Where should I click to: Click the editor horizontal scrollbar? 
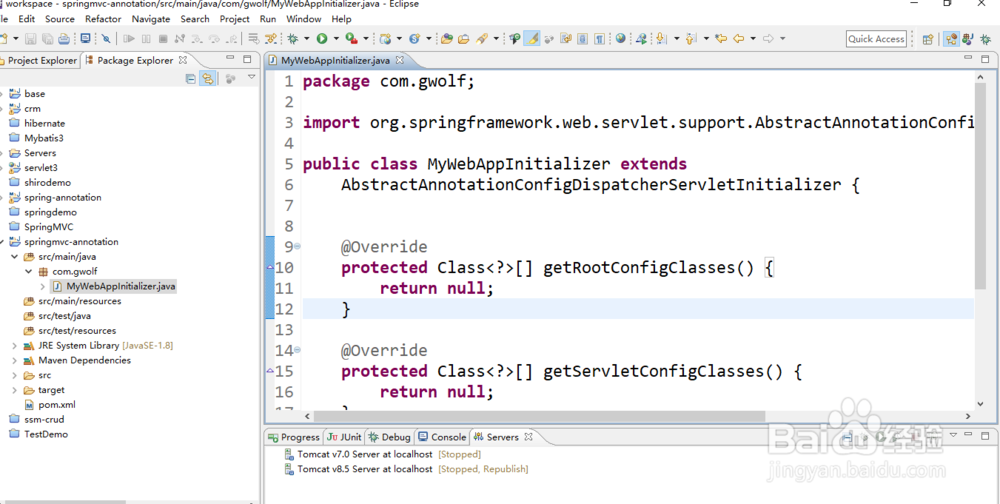[539, 416]
